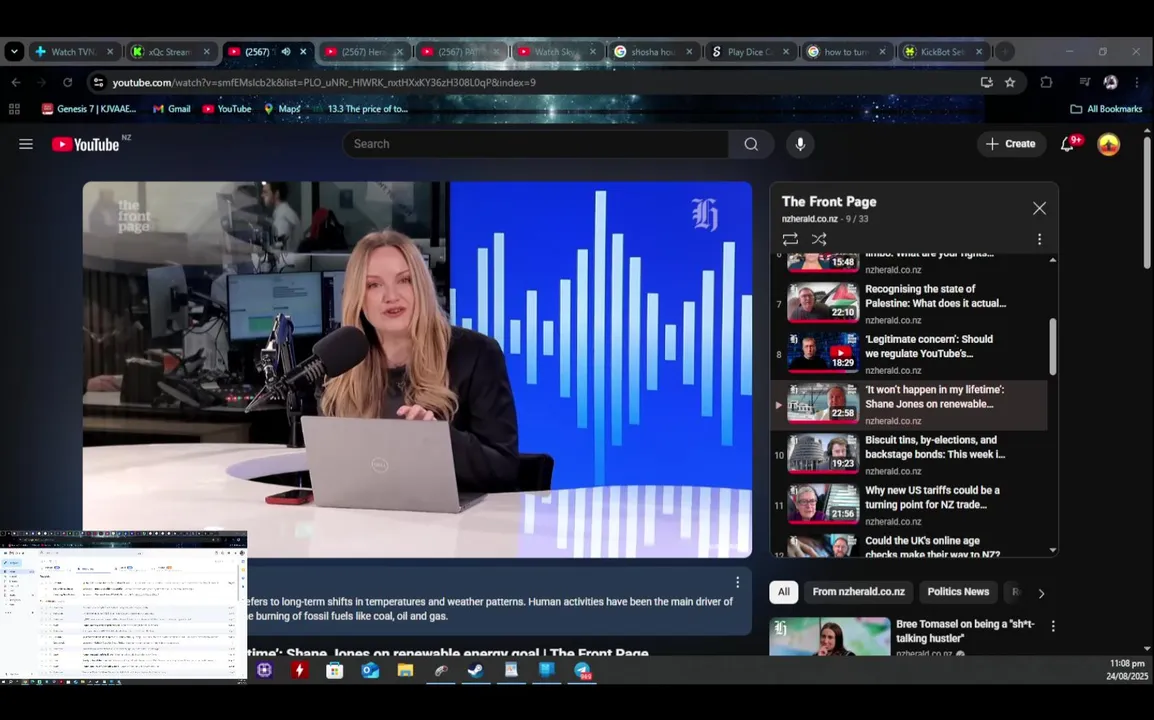Open the Gmail bookmark
Image resolution: width=1154 pixels, height=720 pixels.
click(x=171, y=109)
